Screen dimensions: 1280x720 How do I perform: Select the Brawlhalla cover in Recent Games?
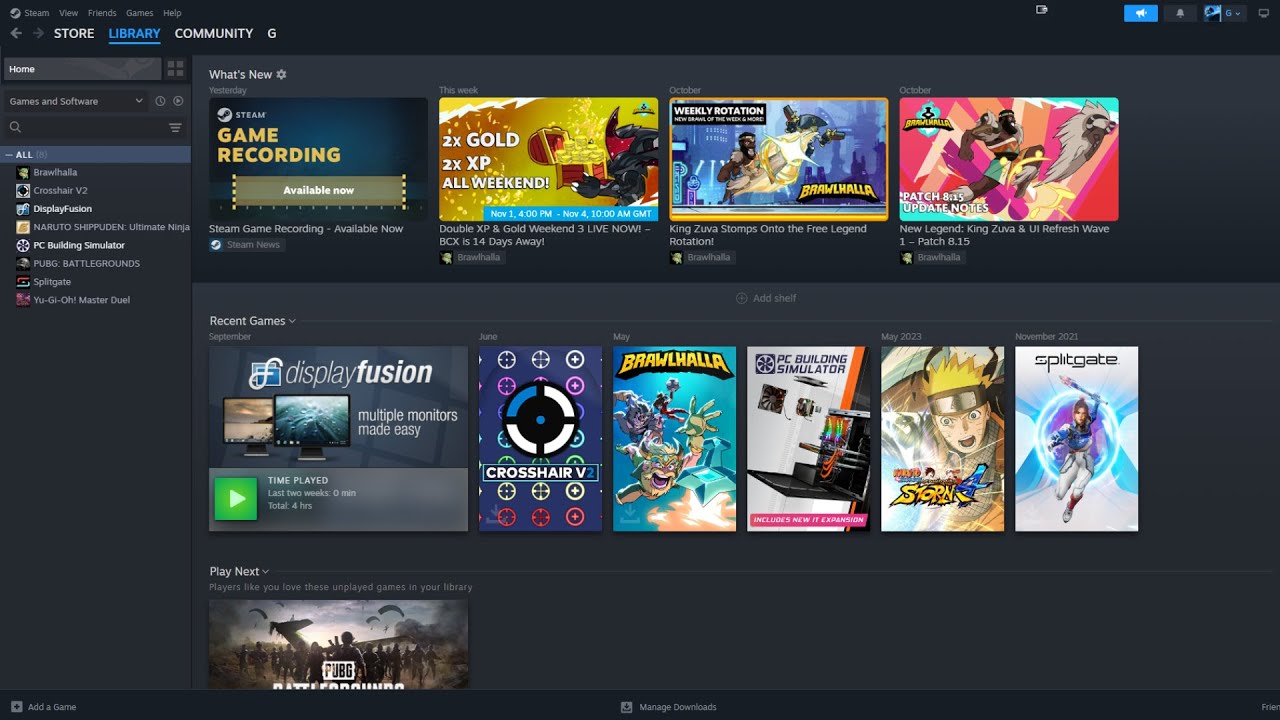pos(674,439)
